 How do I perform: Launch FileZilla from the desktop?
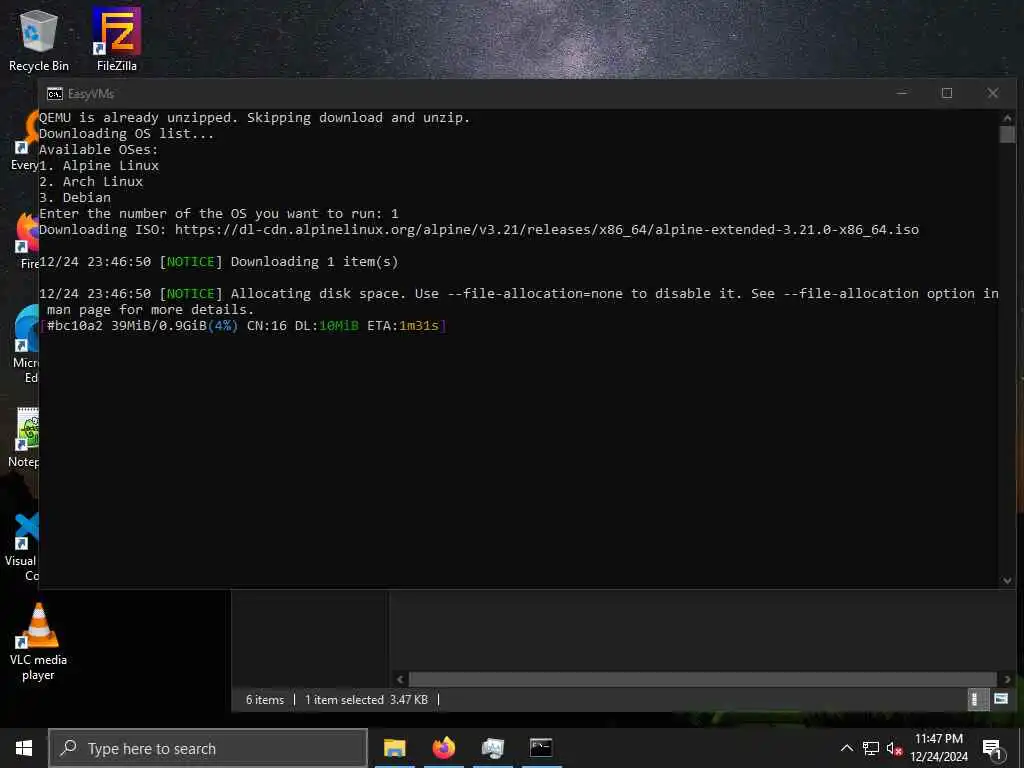tap(117, 40)
